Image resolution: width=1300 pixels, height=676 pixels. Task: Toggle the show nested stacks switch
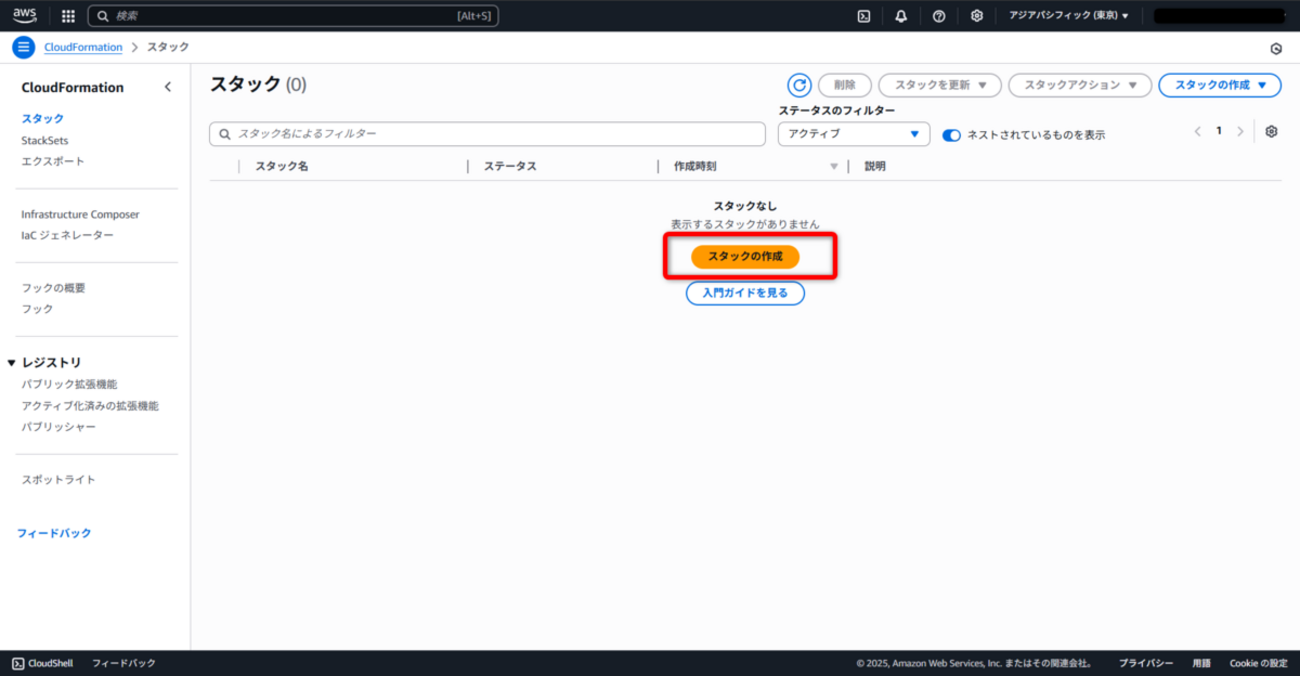click(x=951, y=135)
